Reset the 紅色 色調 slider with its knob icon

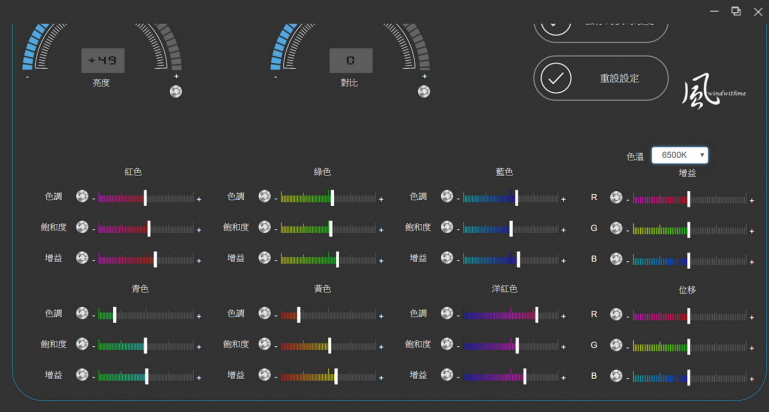(82, 197)
